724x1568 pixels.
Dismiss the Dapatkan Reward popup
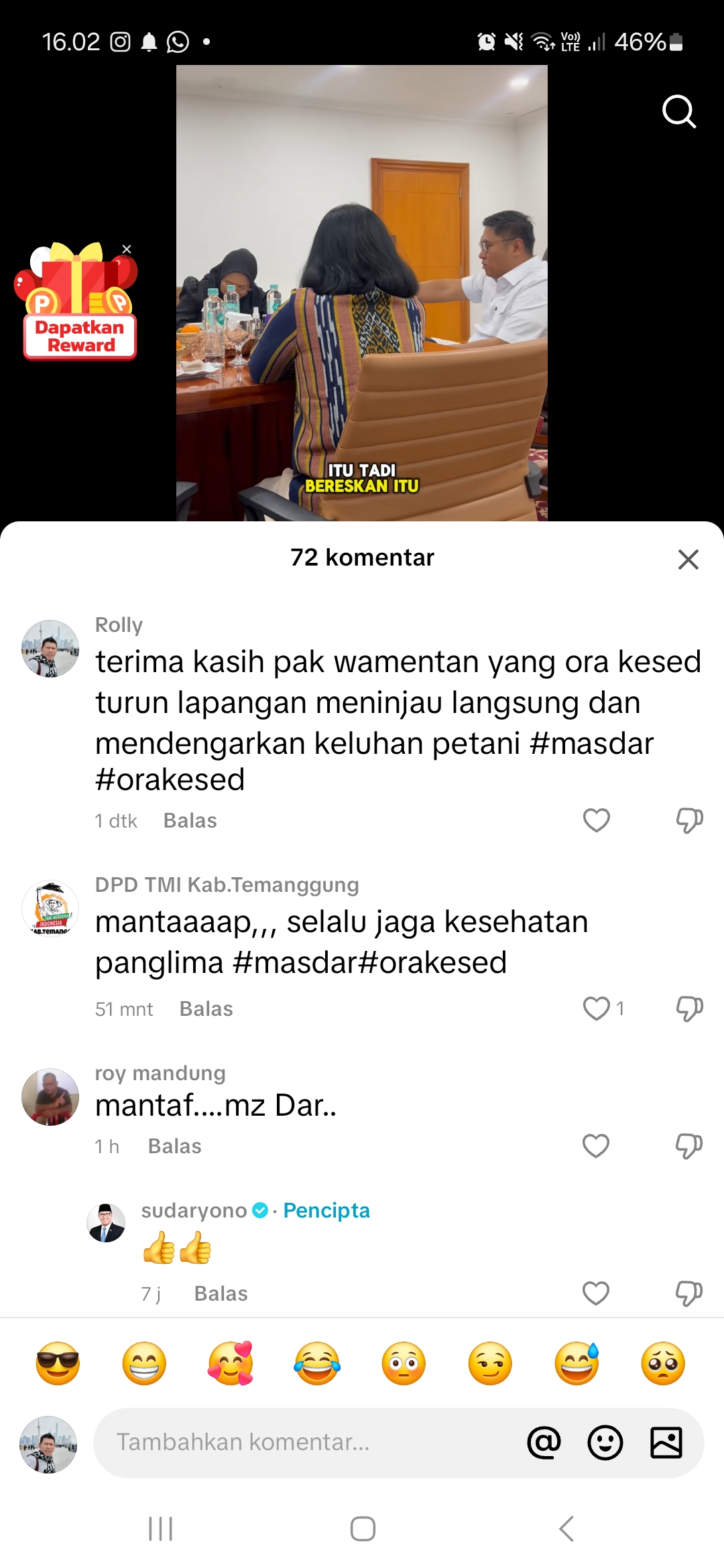tap(127, 249)
